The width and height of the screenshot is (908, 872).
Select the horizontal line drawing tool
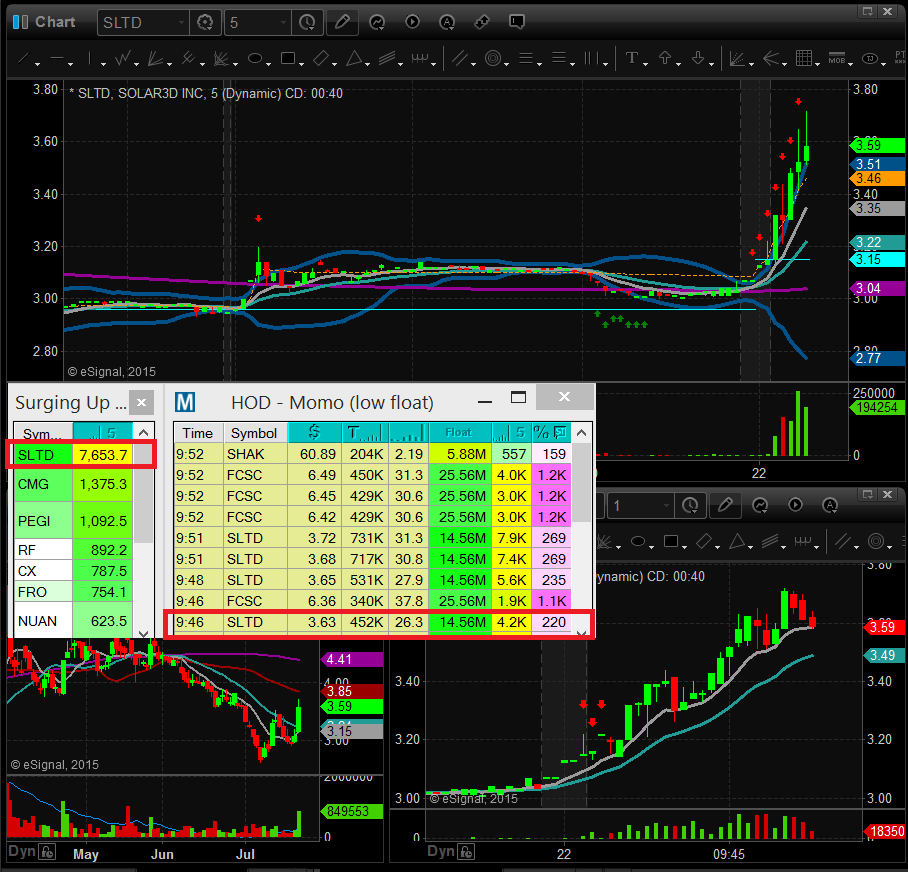click(x=57, y=58)
